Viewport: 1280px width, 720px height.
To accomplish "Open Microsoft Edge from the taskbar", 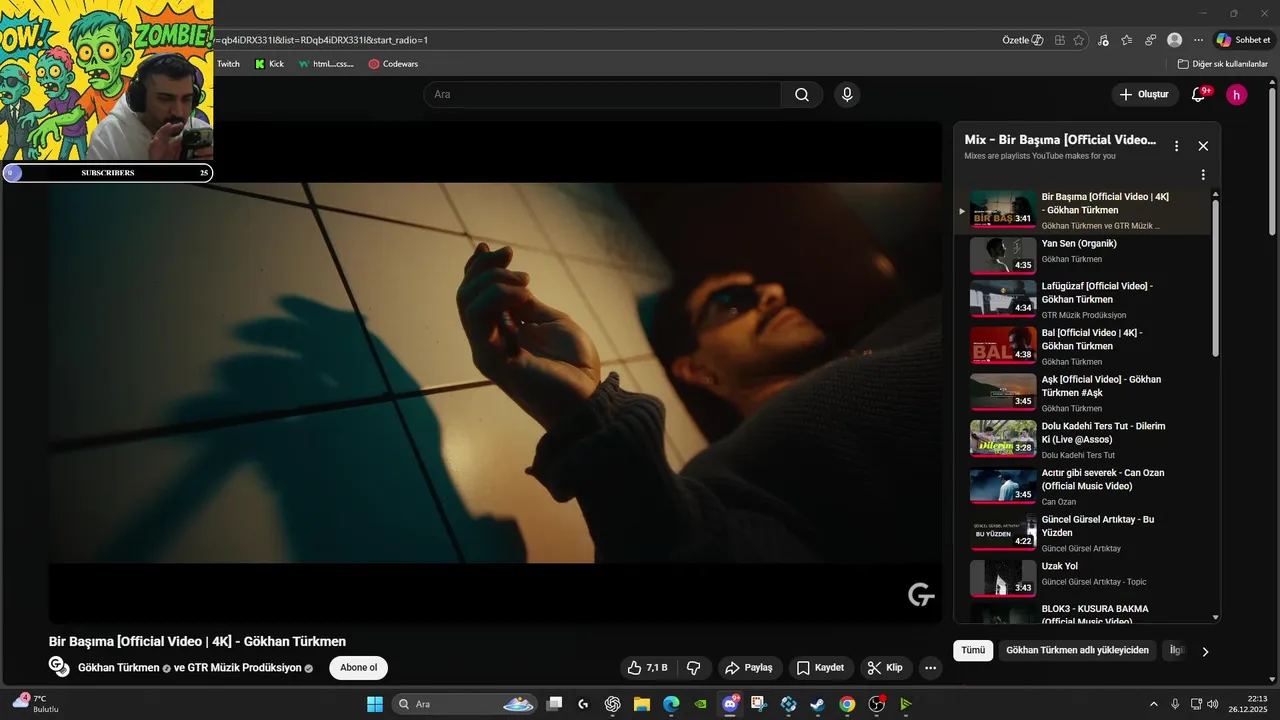I will coord(671,704).
